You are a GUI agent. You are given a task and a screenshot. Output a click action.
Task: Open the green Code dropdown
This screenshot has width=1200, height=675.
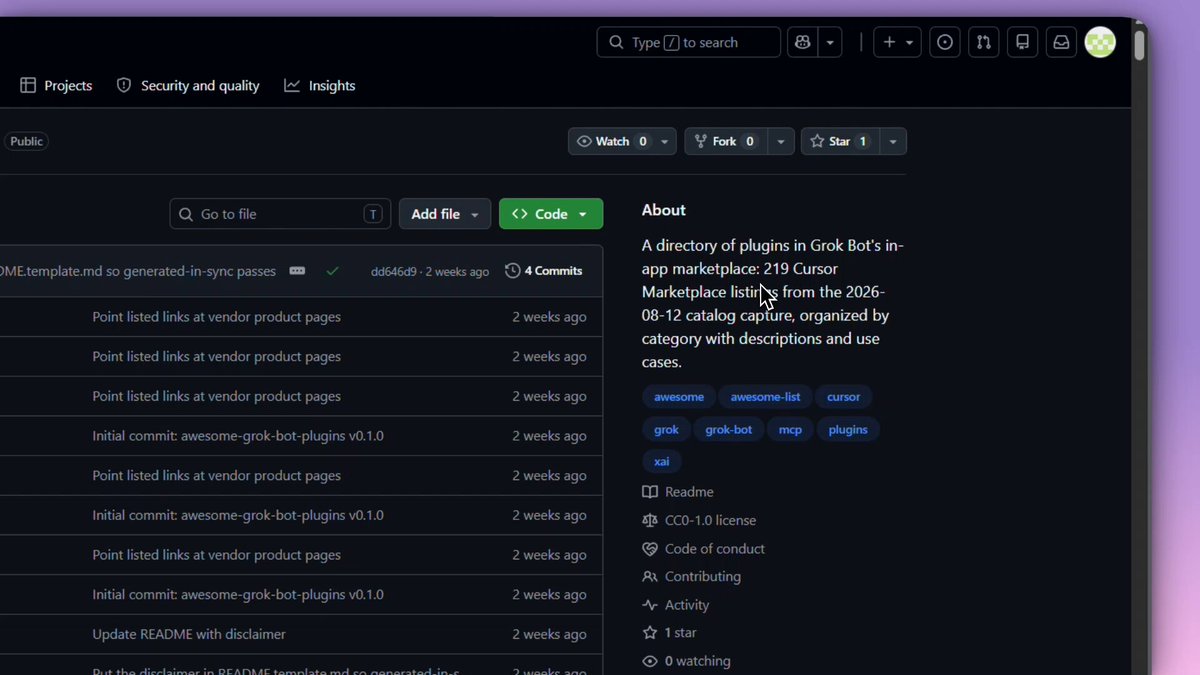[551, 214]
